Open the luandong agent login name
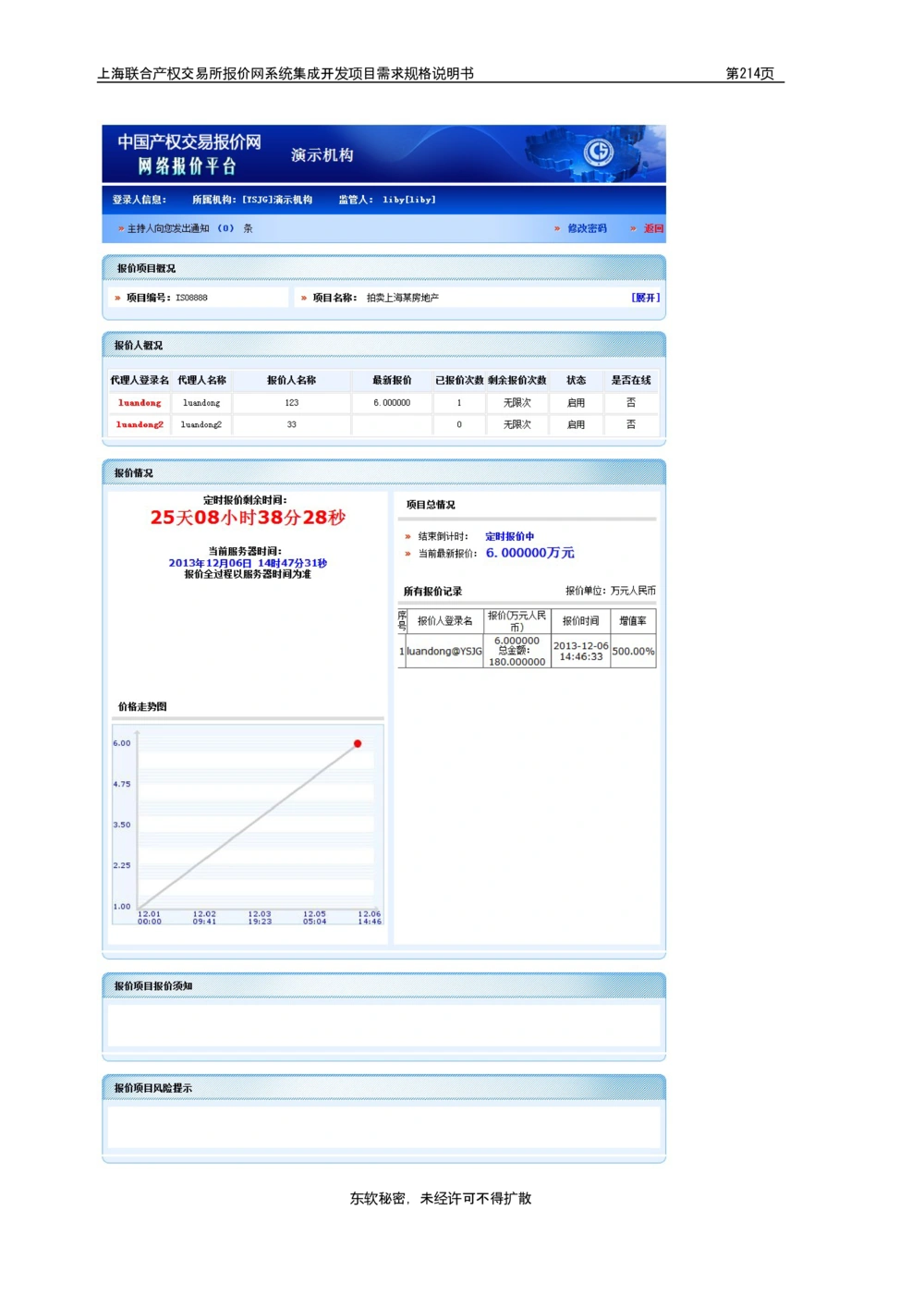 click(140, 403)
